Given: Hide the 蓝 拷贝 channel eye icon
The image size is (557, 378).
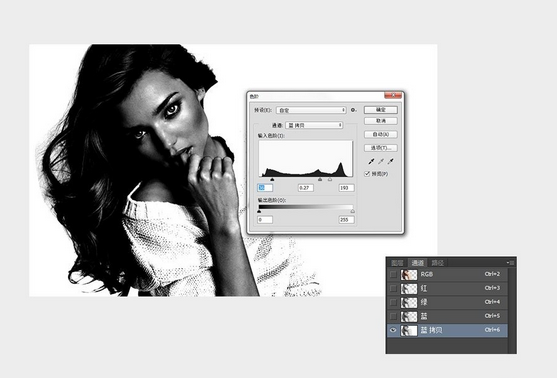Looking at the screenshot, I should click(393, 330).
